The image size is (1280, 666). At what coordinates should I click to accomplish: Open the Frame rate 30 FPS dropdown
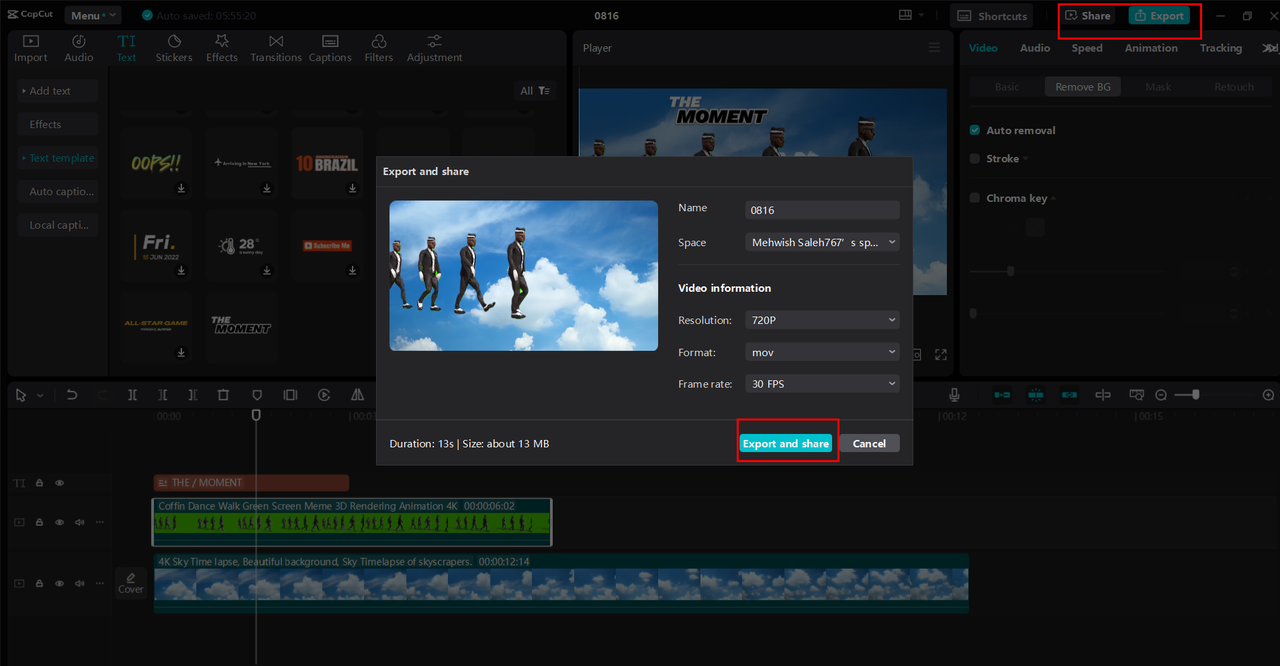[823, 384]
